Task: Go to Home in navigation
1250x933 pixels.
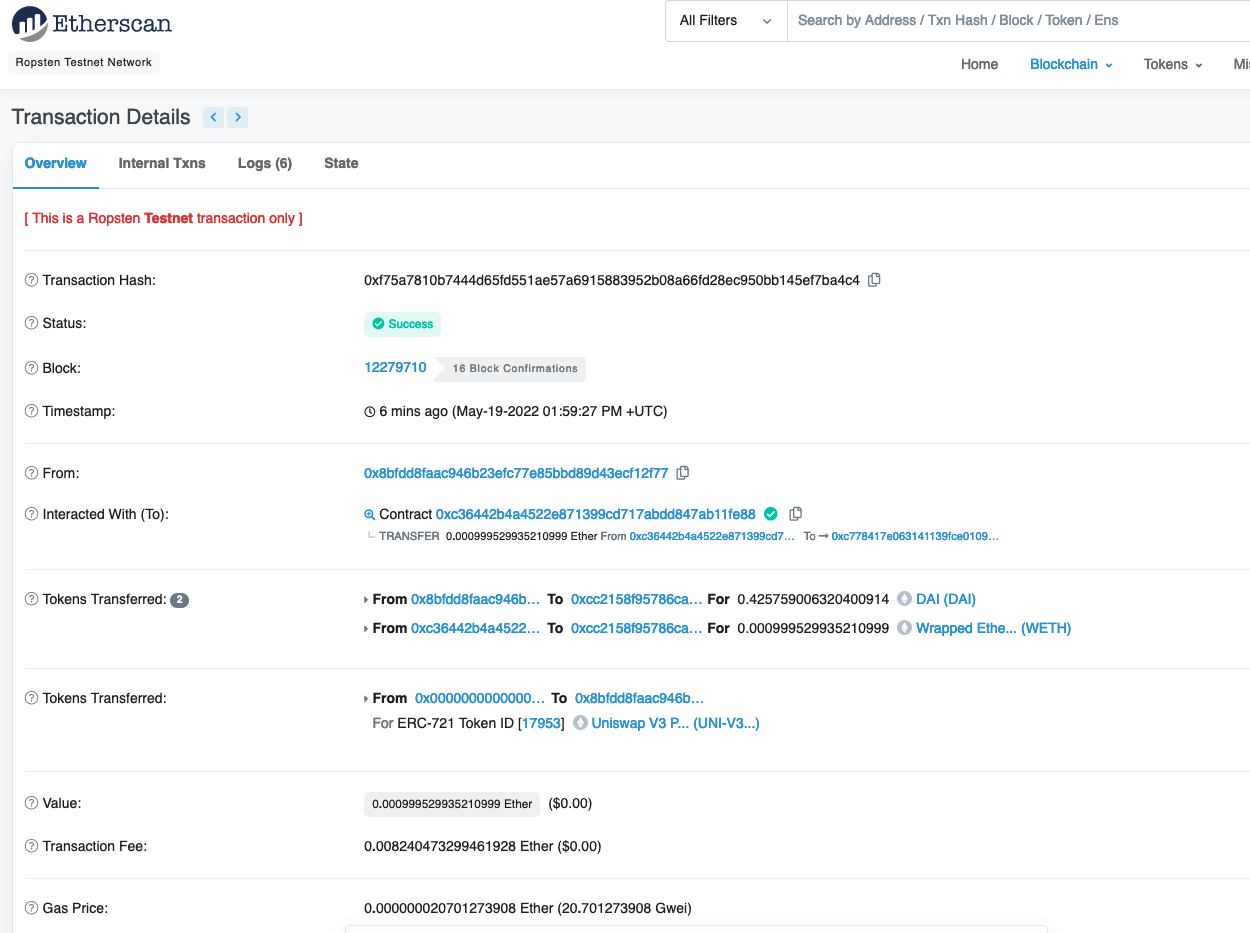Action: click(x=979, y=64)
